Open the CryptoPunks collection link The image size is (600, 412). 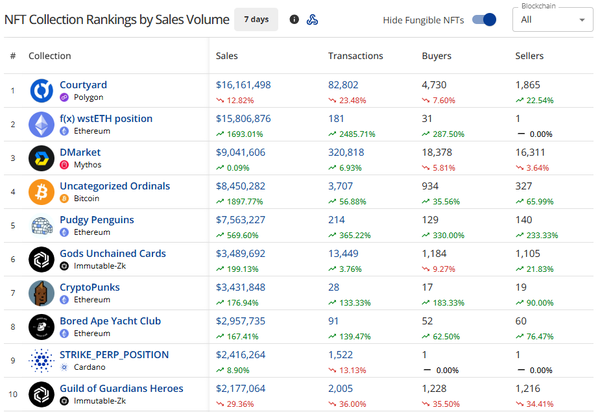(90, 287)
